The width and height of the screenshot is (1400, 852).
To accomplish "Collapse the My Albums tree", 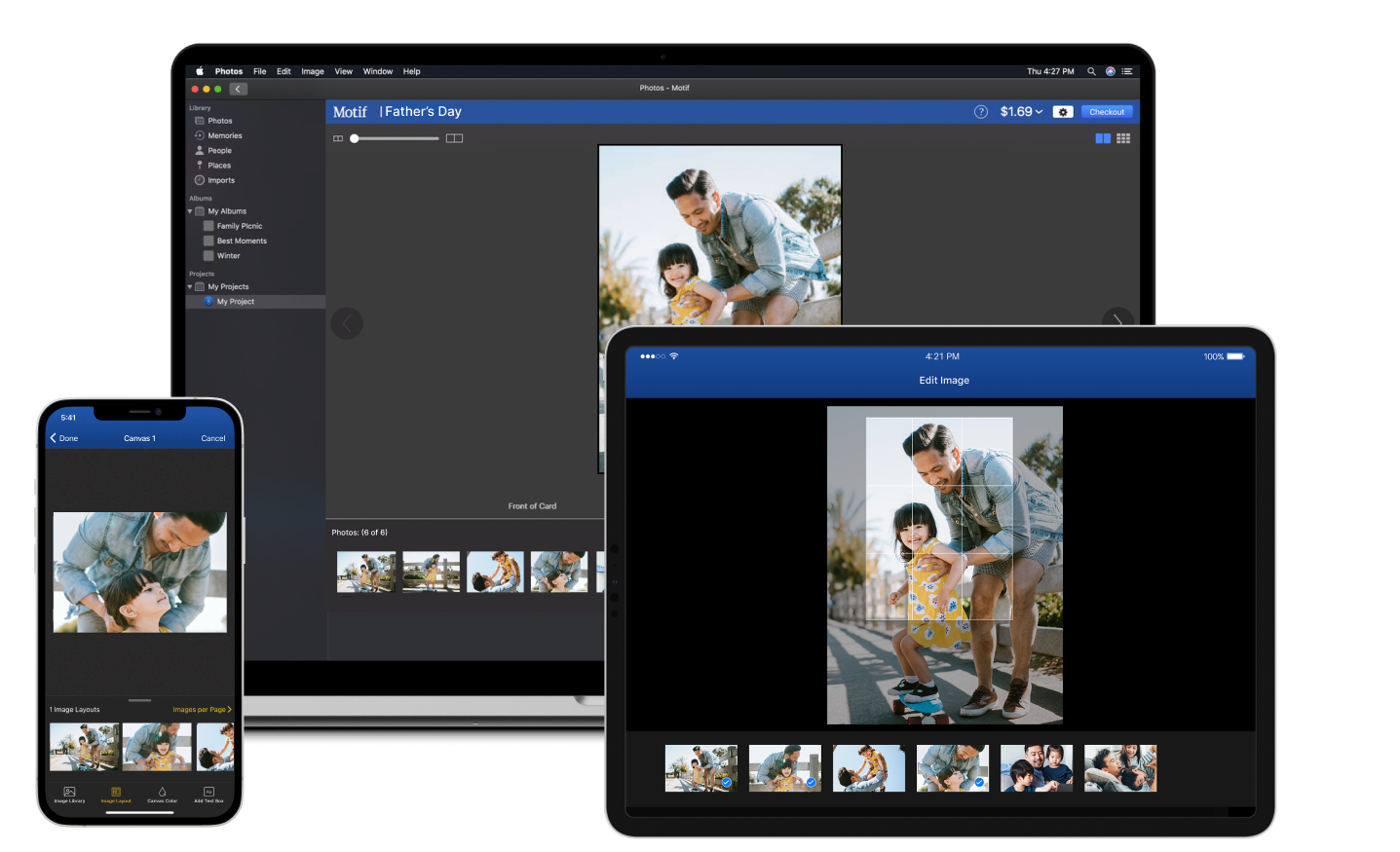I will pos(190,211).
